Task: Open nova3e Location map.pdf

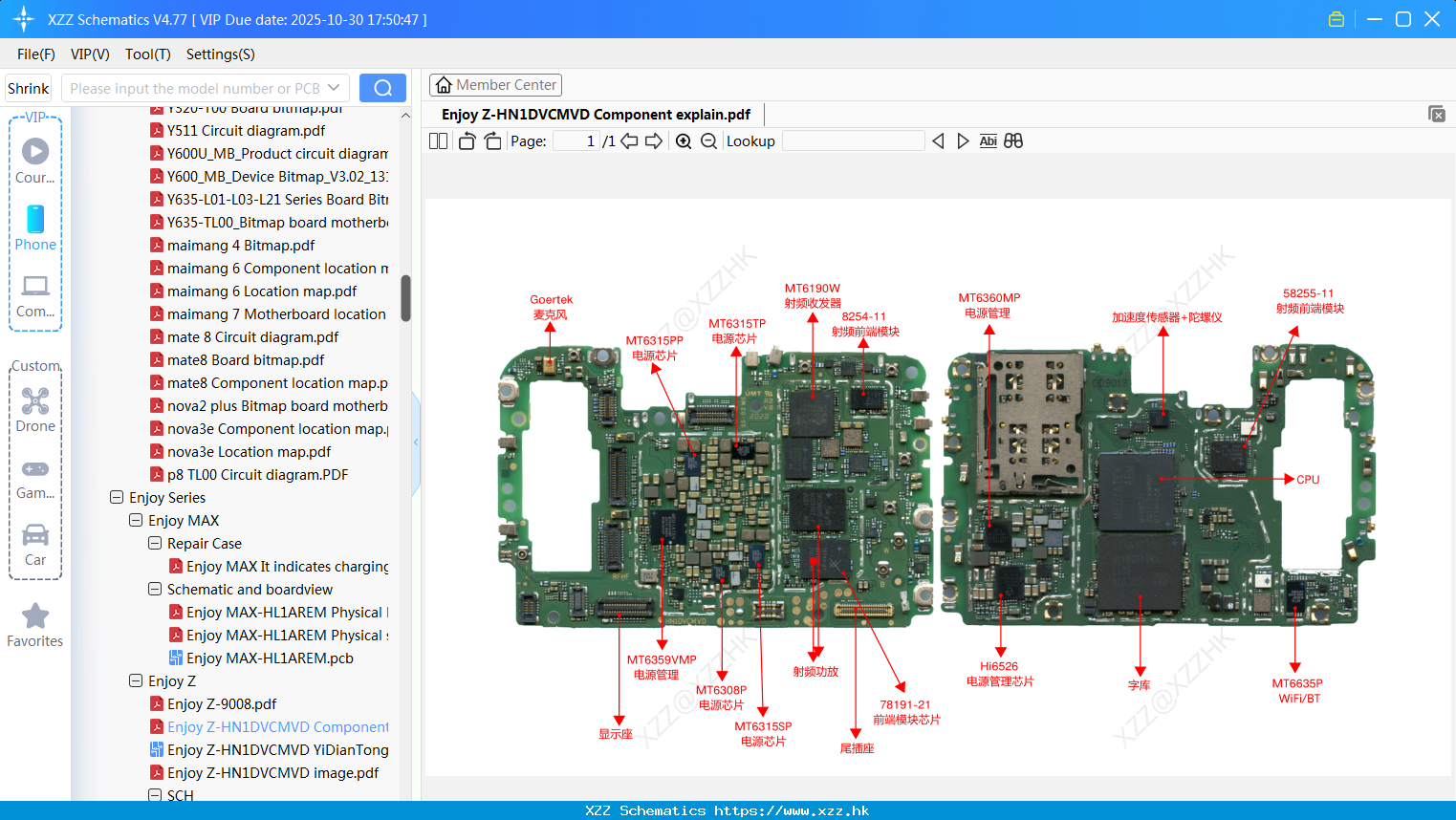Action: point(249,451)
